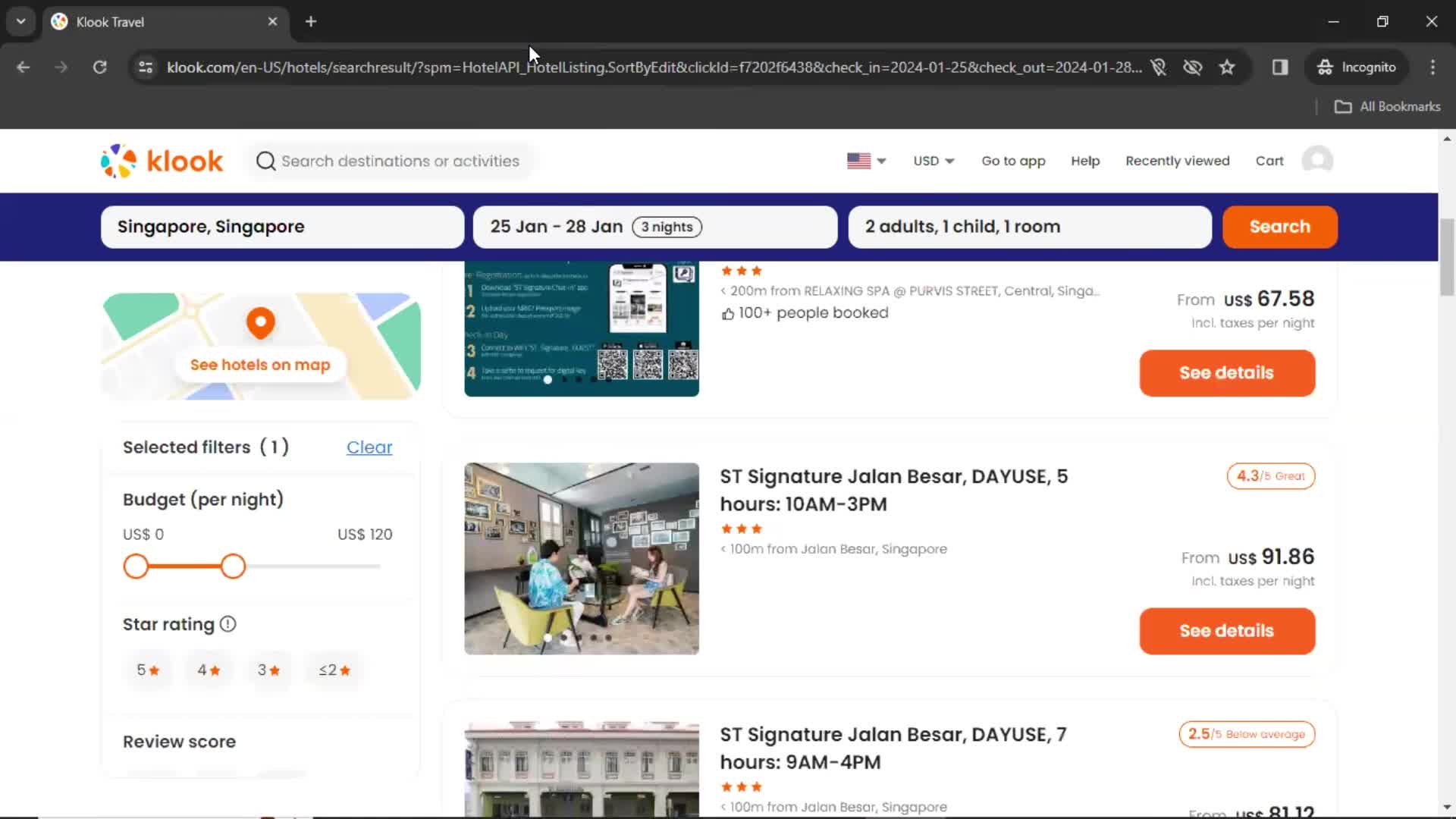Open a new tab with the plus icon
This screenshot has width=1456, height=819.
[311, 22]
